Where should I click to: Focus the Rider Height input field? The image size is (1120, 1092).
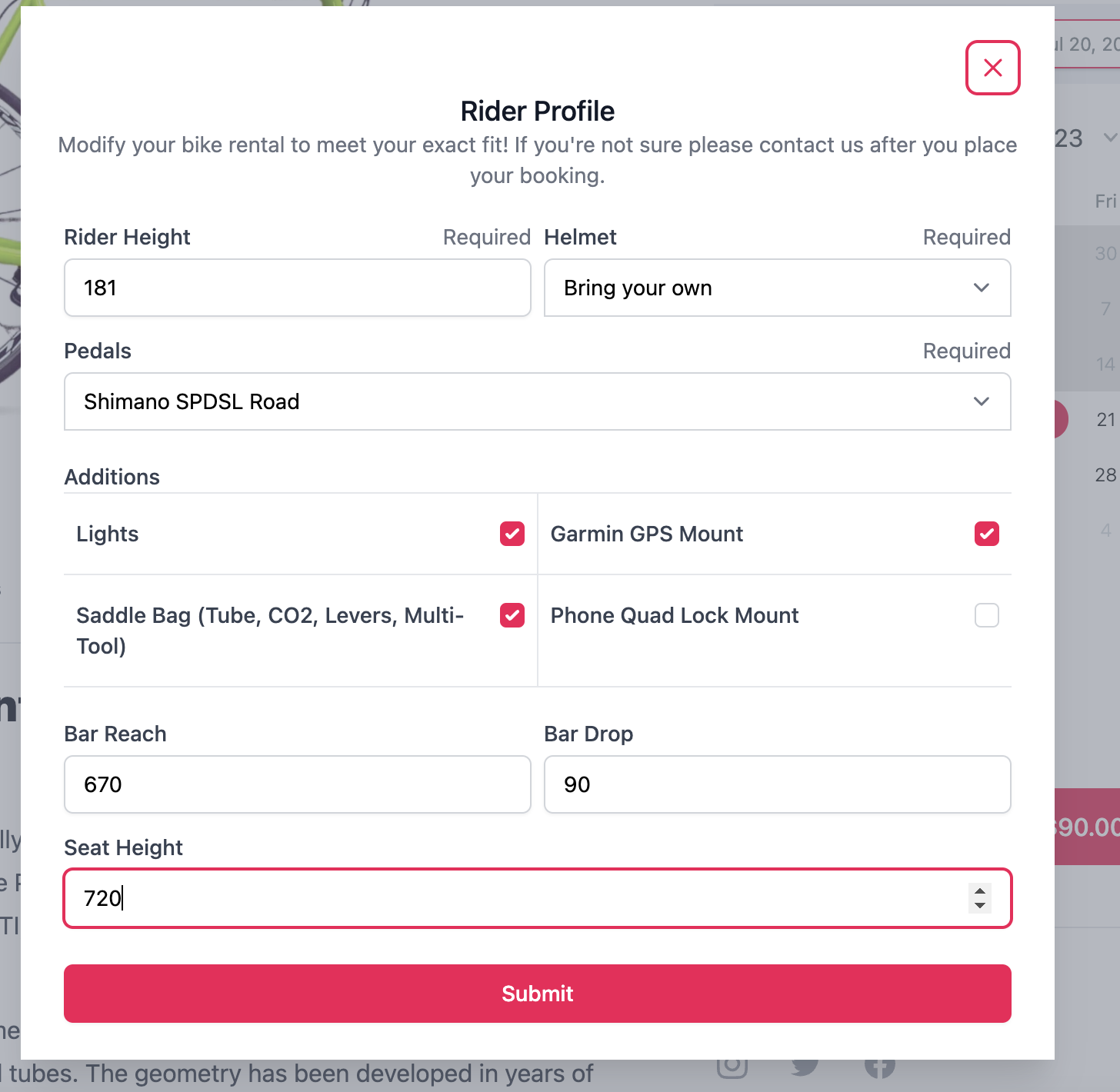click(x=297, y=288)
